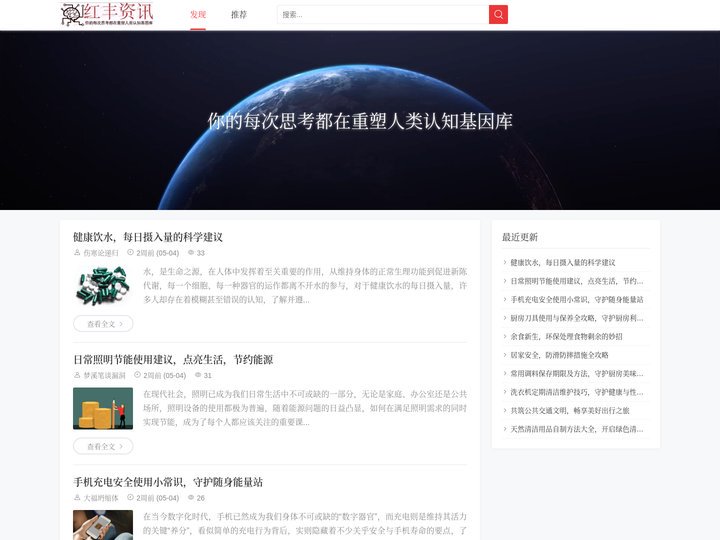The height and width of the screenshot is (540, 720).
Task: Click chevron before sidebar 健康饮水 entry
Action: (505, 263)
